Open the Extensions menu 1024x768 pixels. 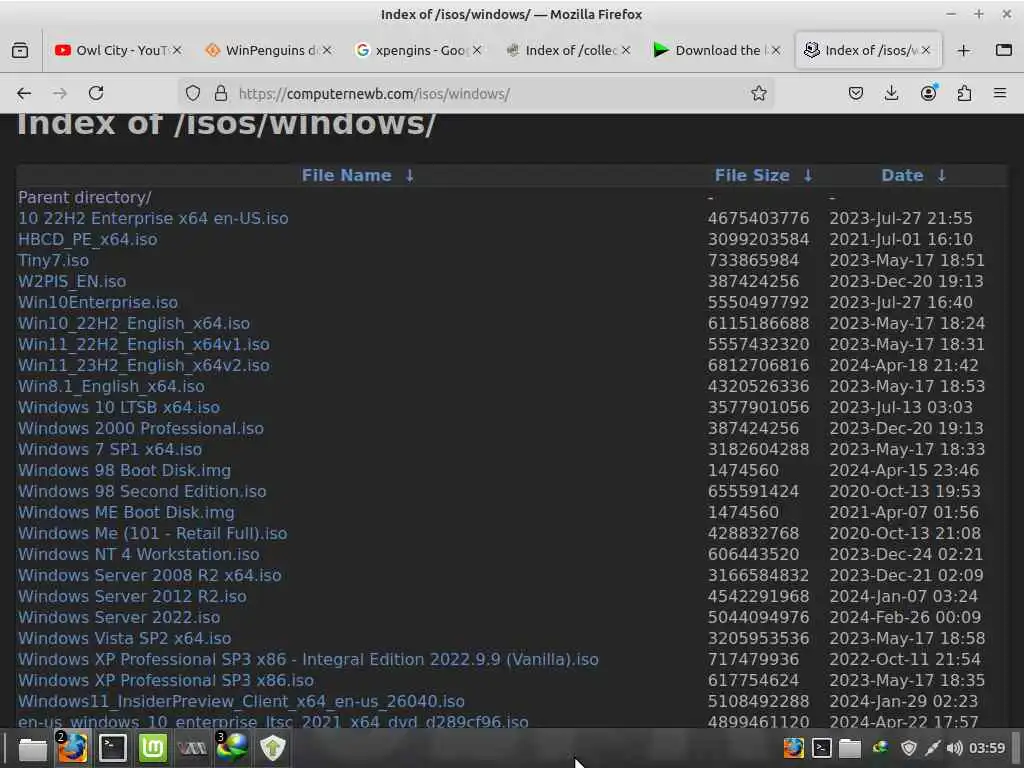tap(964, 93)
